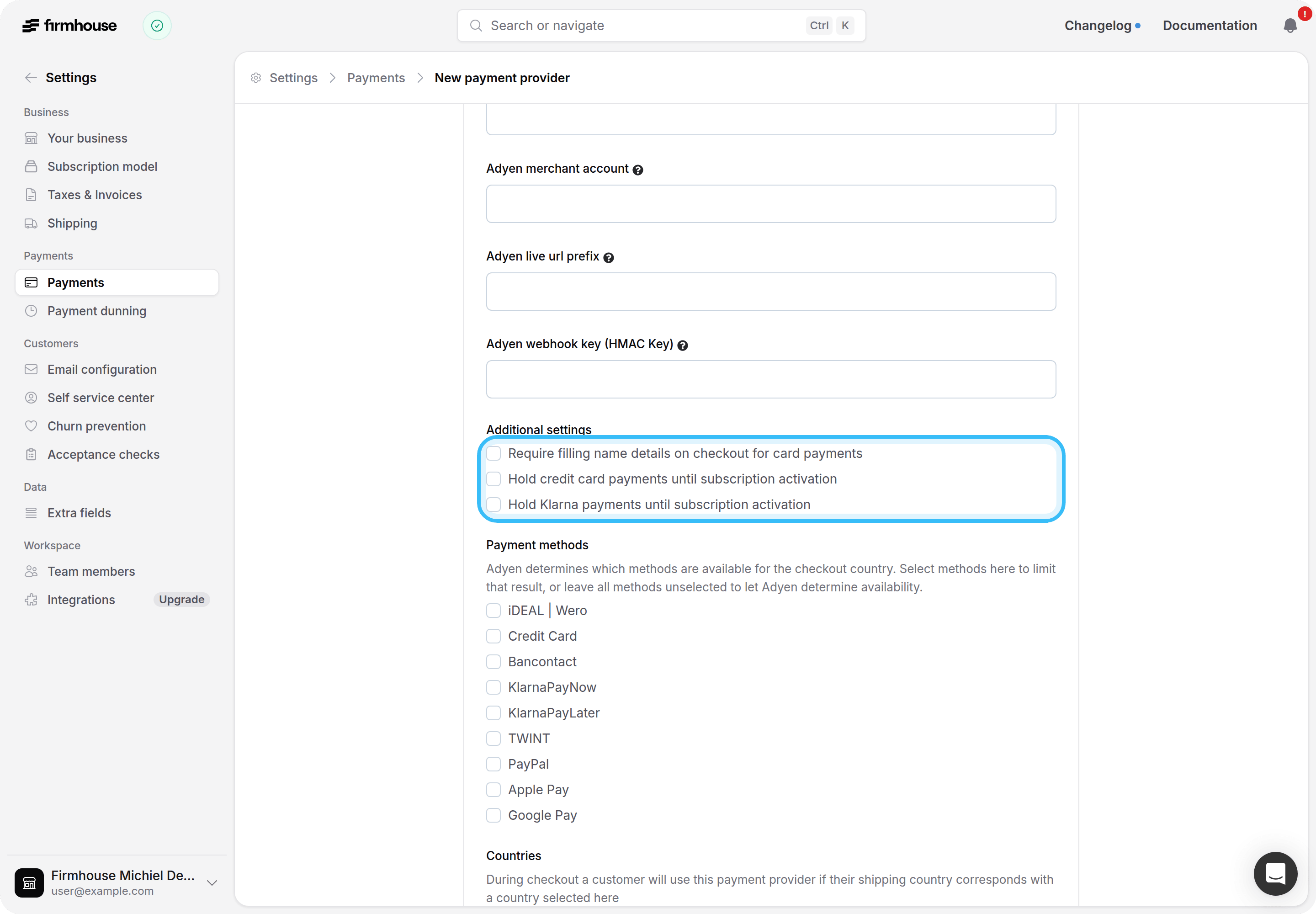Check the KlarnaPayLater payment method
This screenshot has width=1316, height=914.
pos(493,713)
